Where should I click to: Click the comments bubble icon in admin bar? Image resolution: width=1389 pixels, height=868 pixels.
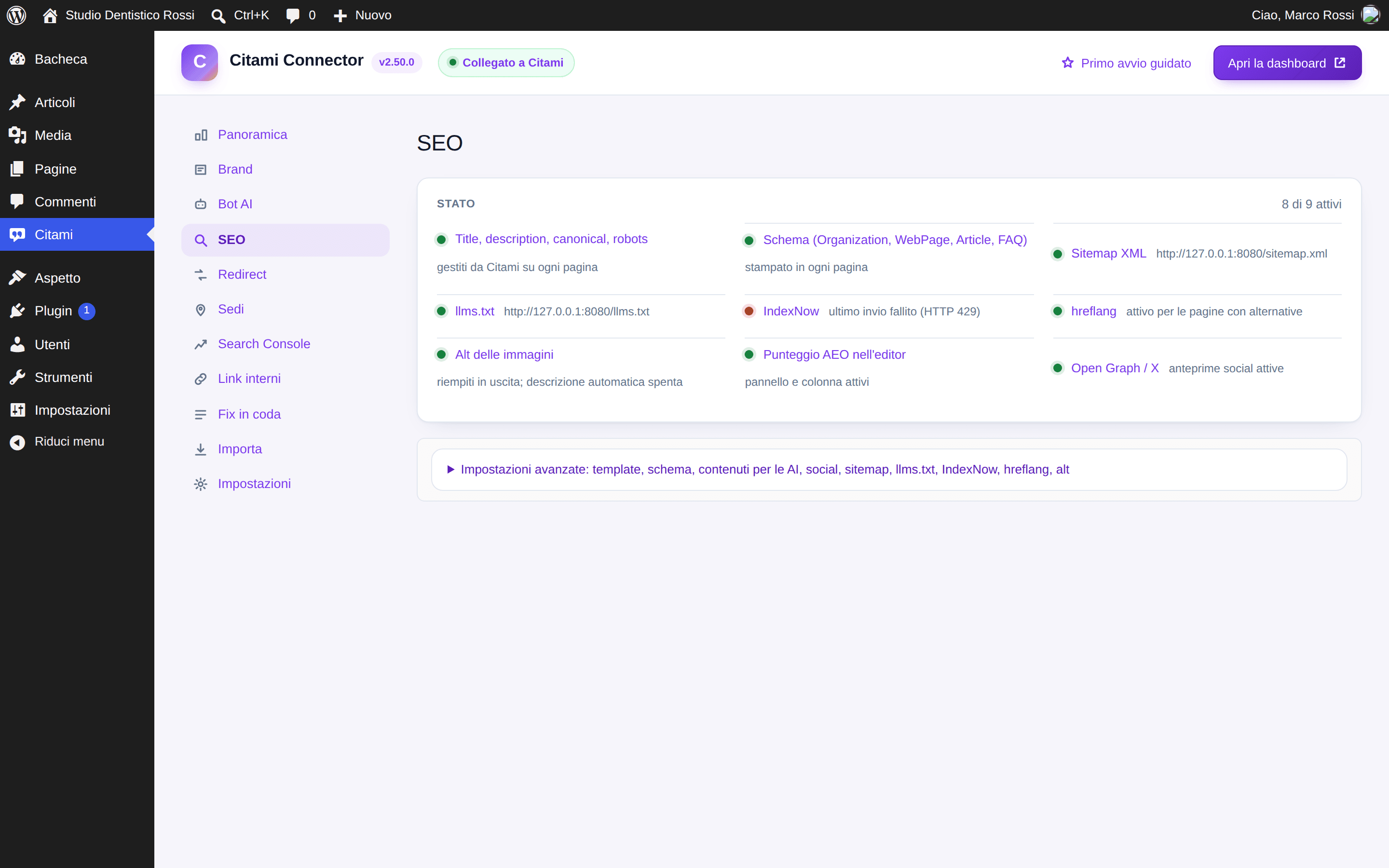(293, 16)
